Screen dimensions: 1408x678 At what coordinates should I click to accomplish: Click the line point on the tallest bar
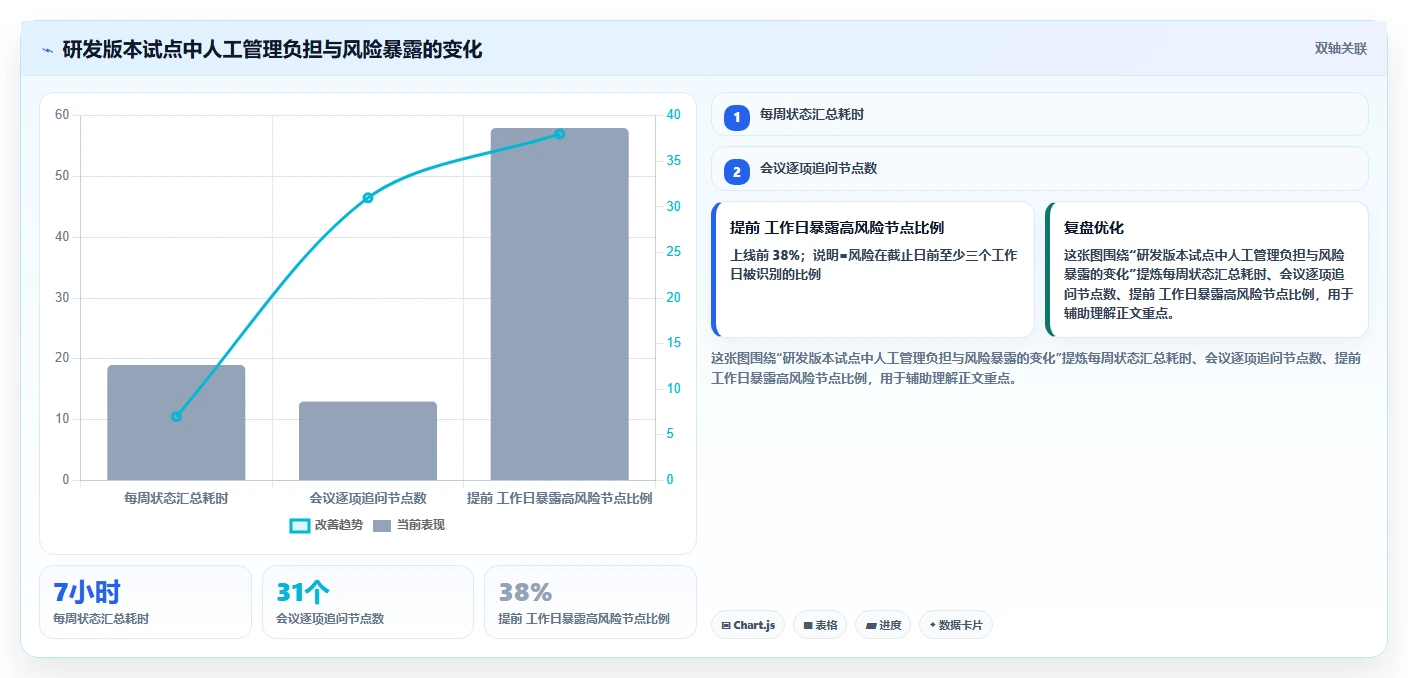tap(560, 134)
